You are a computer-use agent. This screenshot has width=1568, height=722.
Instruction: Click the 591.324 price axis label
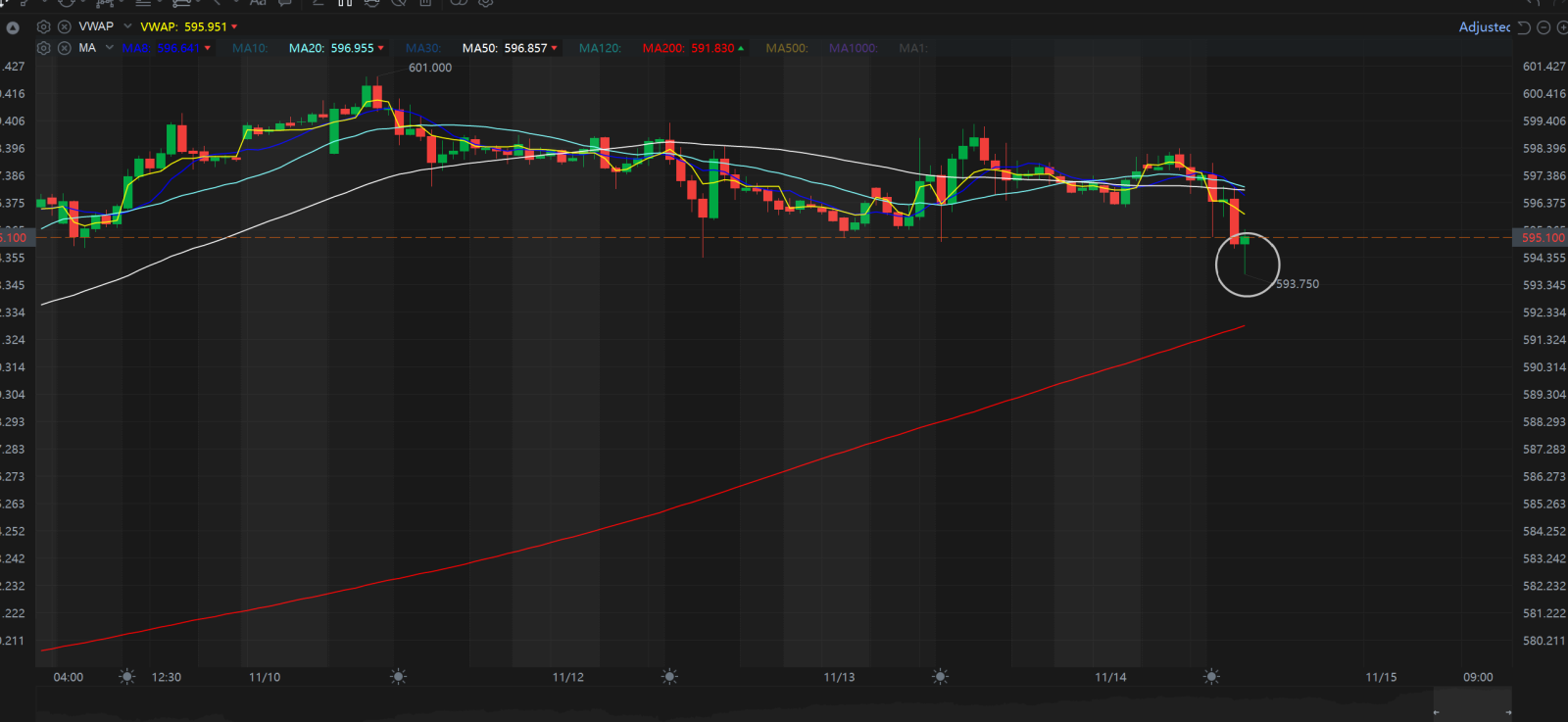1544,340
